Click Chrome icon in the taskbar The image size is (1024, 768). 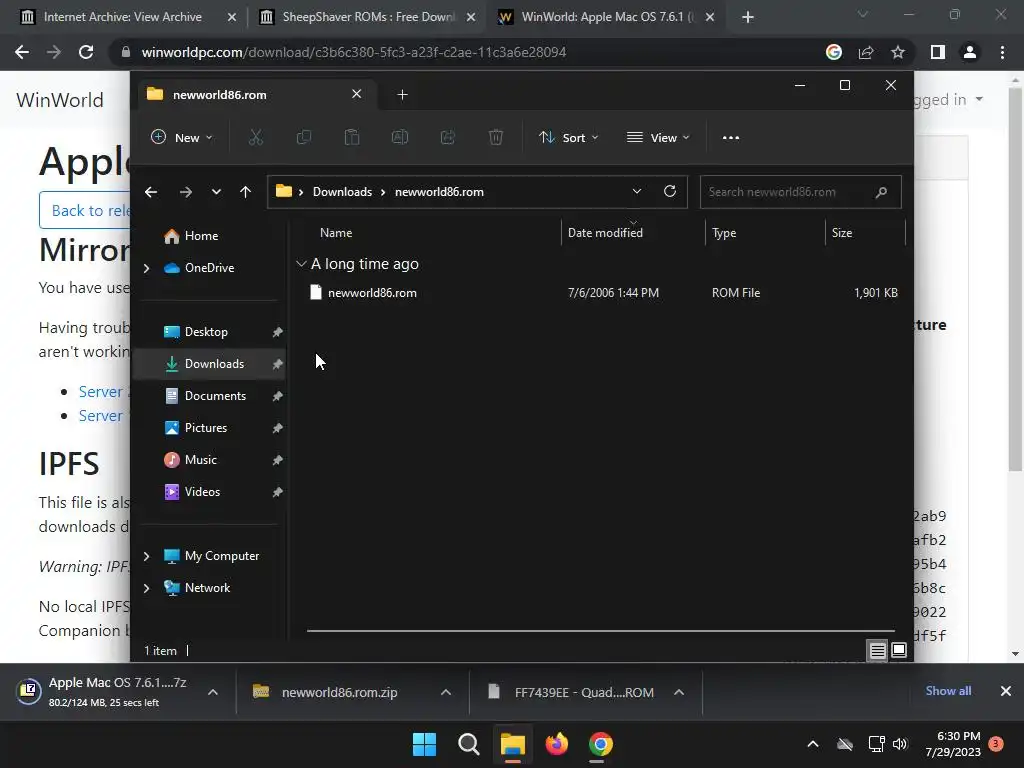tap(601, 744)
